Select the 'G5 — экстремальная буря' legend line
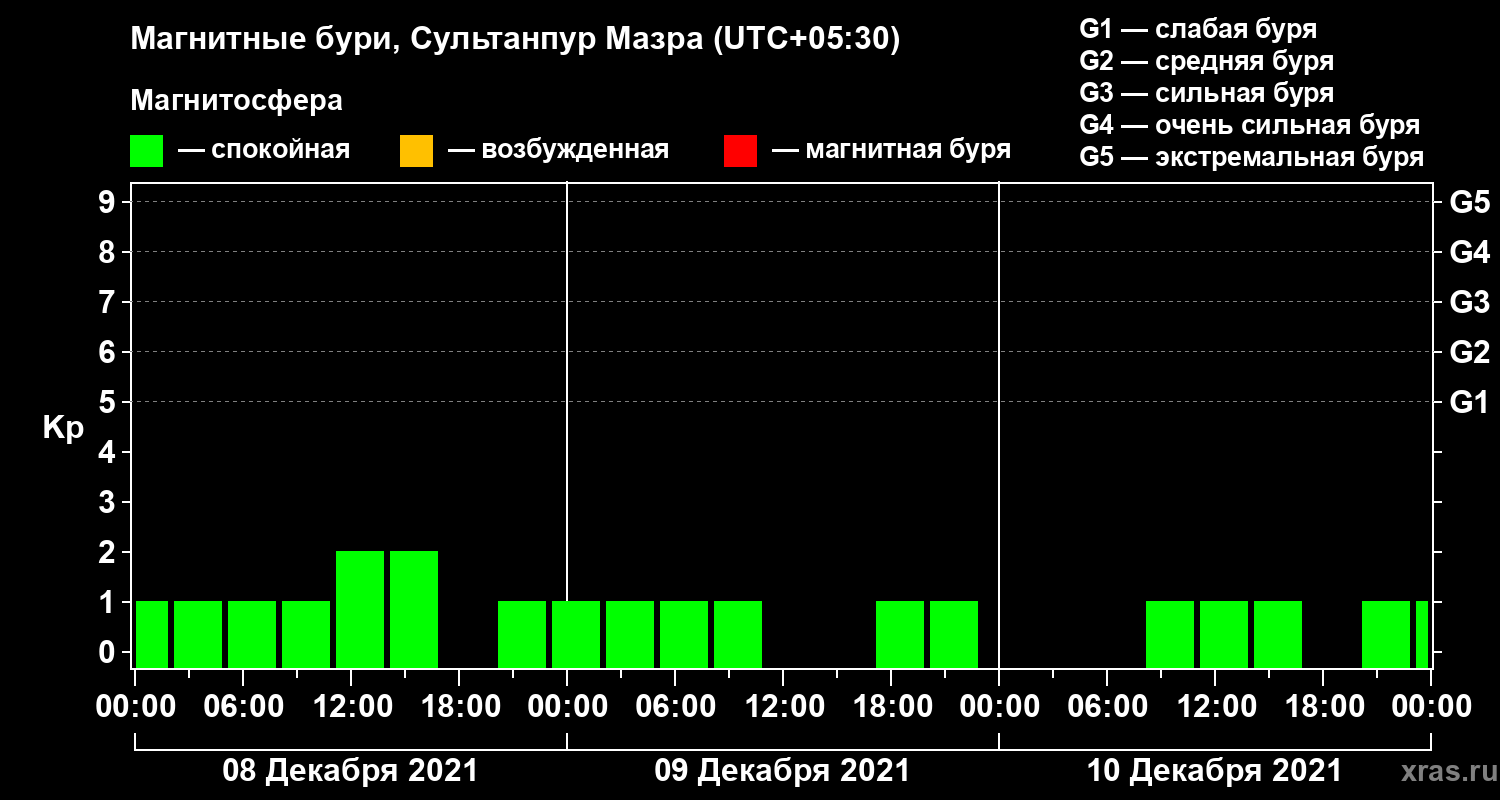This screenshot has height=800, width=1500. [1252, 157]
